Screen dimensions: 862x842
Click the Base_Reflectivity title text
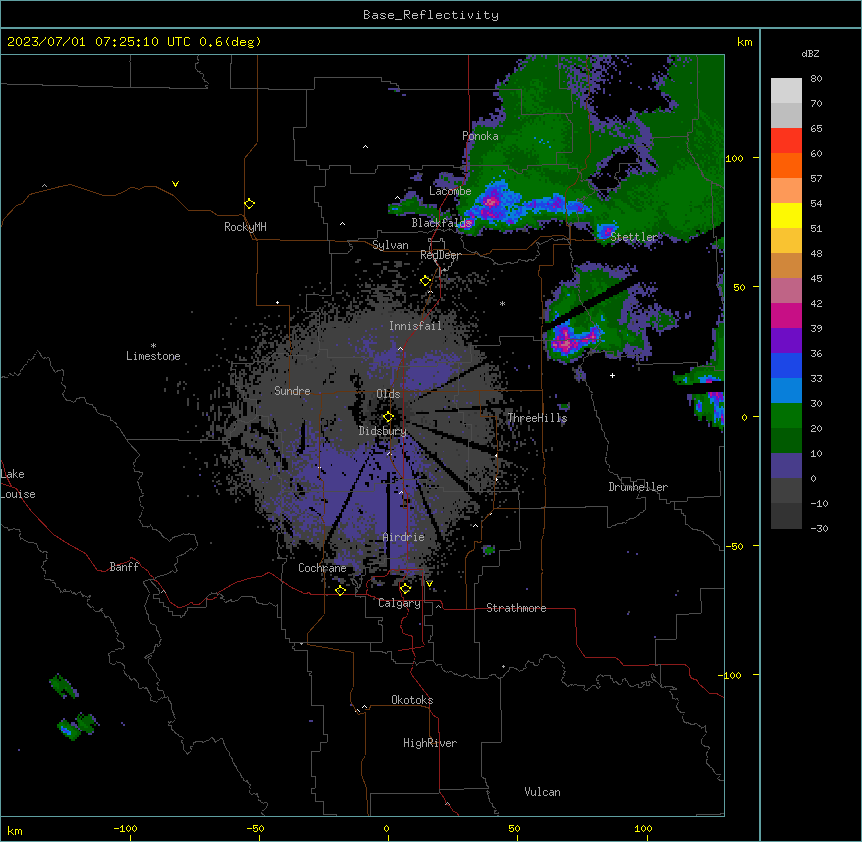pyautogui.click(x=430, y=15)
